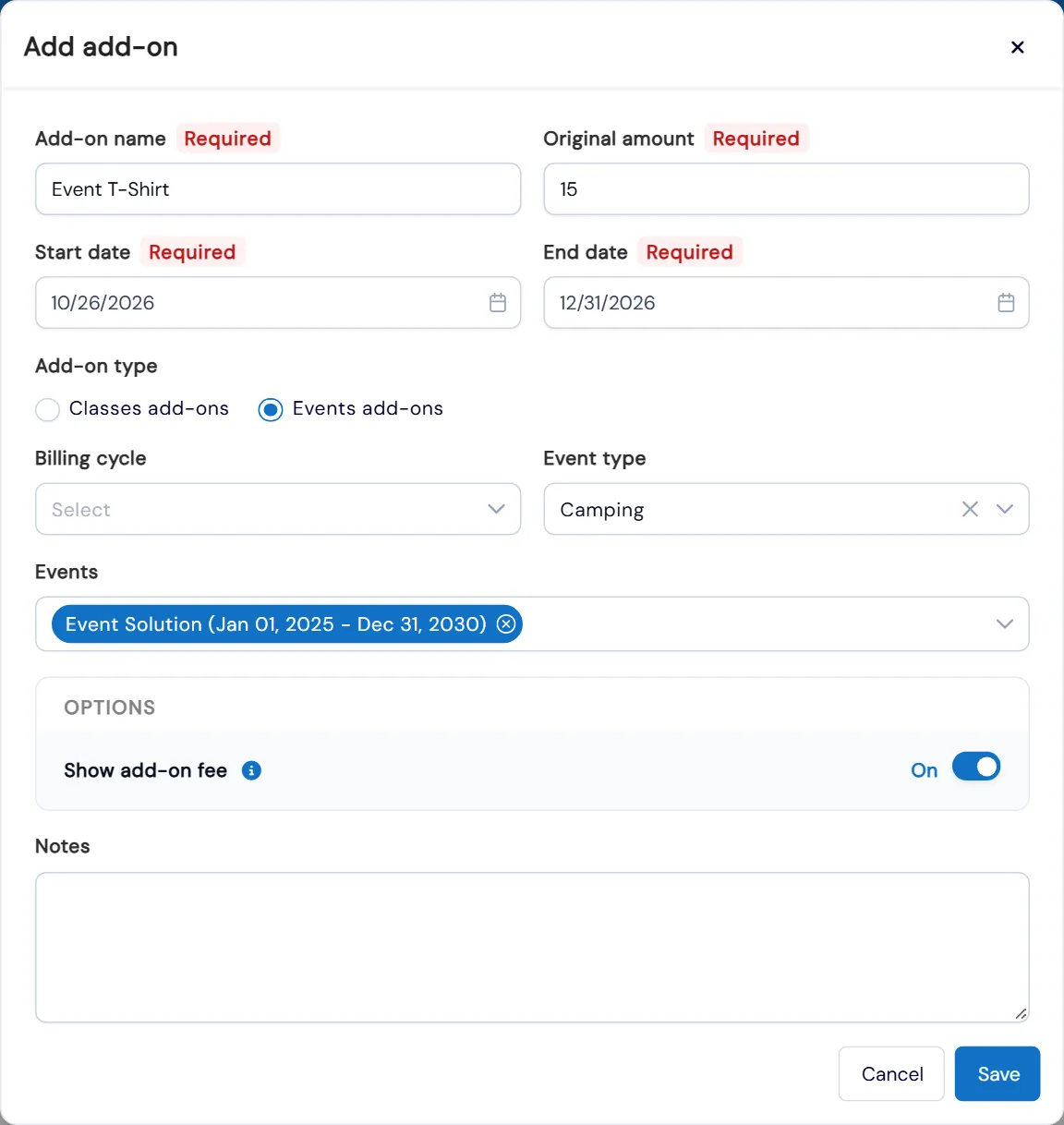Click inside the Notes text area
The height and width of the screenshot is (1125, 1064).
click(x=532, y=948)
